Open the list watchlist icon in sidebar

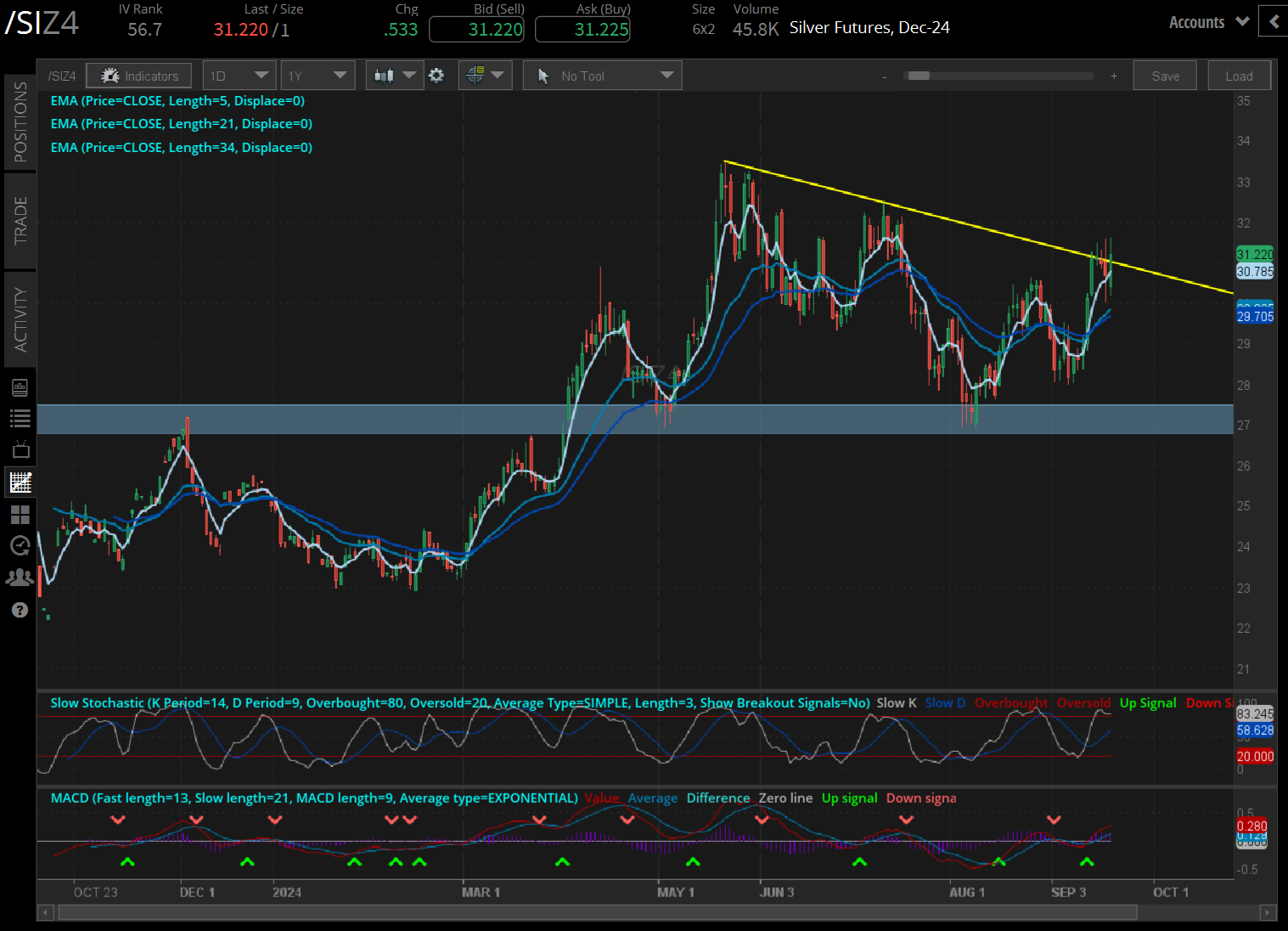[x=20, y=418]
